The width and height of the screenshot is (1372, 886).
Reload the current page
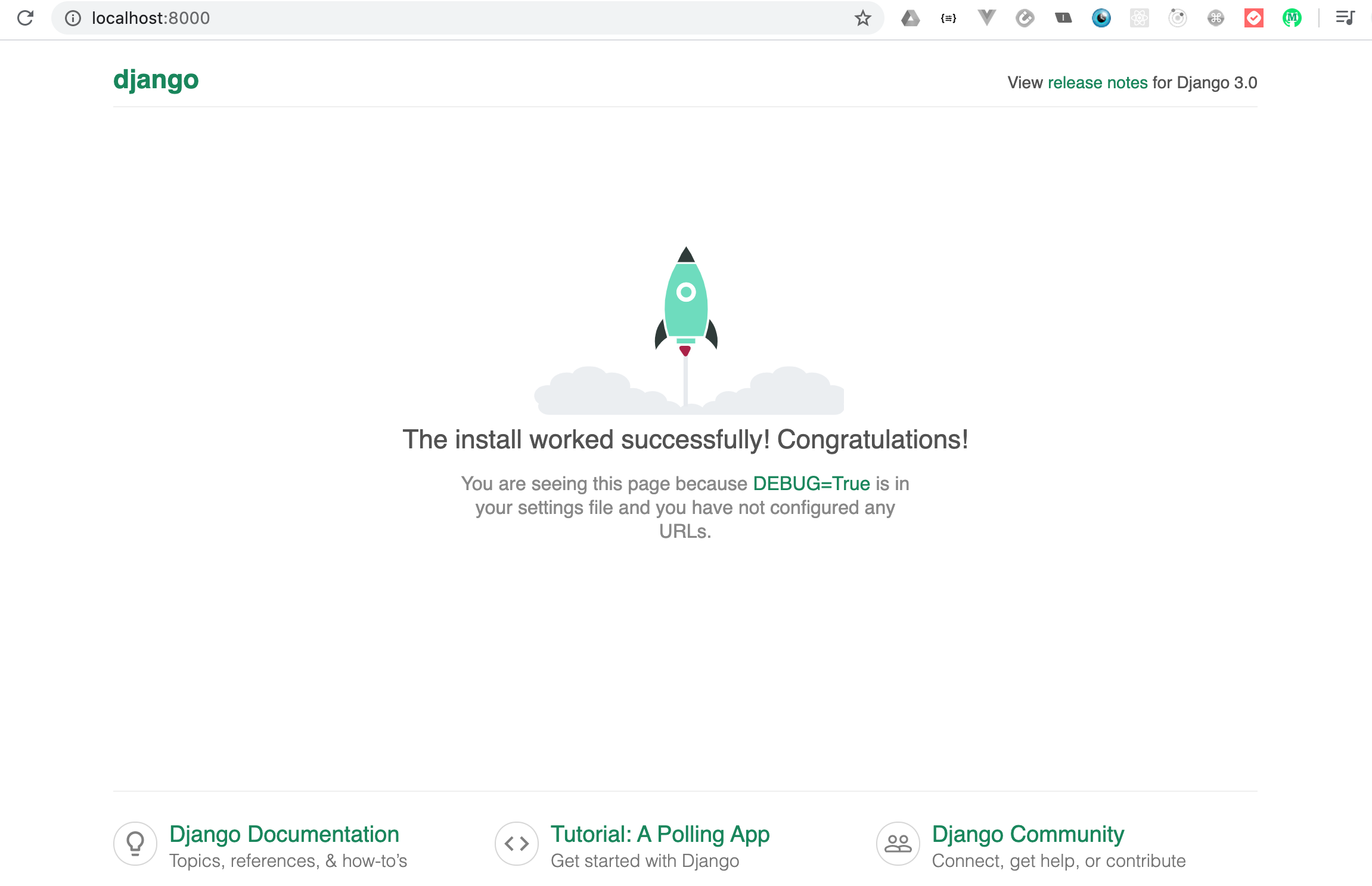(25, 18)
